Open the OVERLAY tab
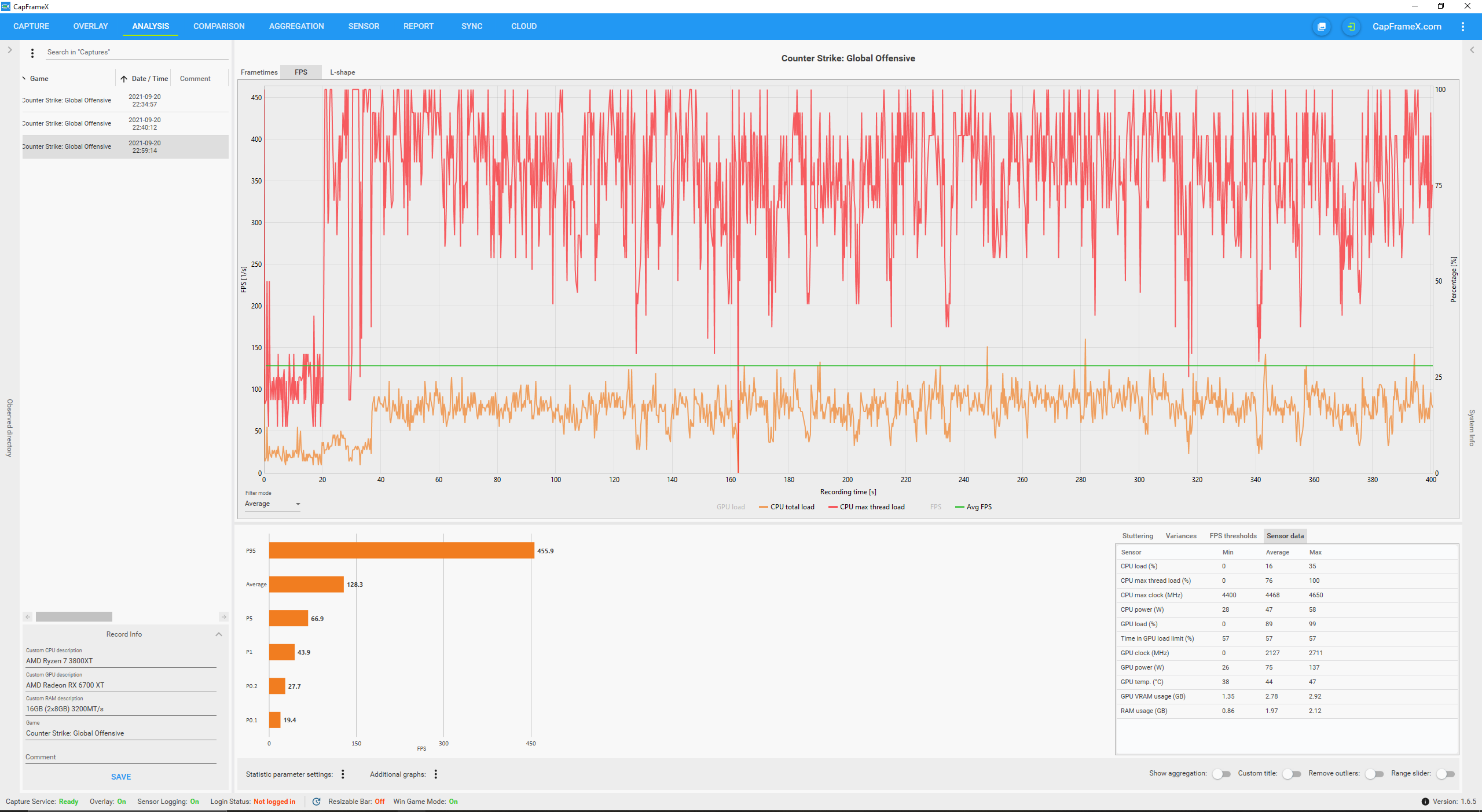Viewport: 1482px width, 812px height. [90, 27]
